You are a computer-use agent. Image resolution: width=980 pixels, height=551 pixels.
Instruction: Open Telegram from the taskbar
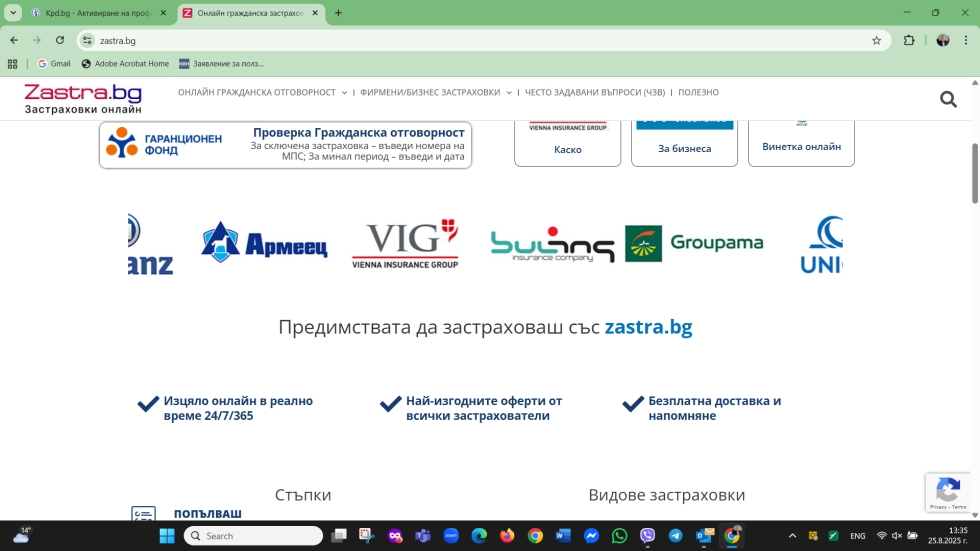(x=676, y=536)
